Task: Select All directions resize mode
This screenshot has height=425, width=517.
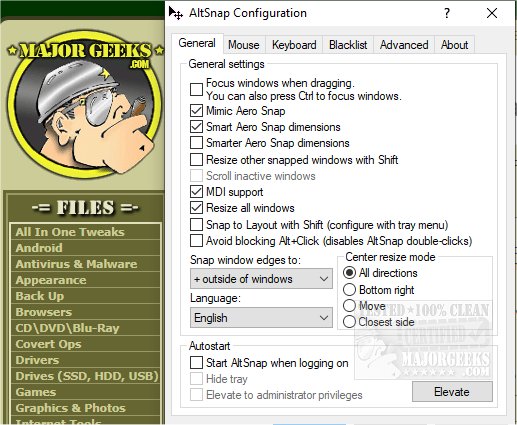Action: (349, 273)
